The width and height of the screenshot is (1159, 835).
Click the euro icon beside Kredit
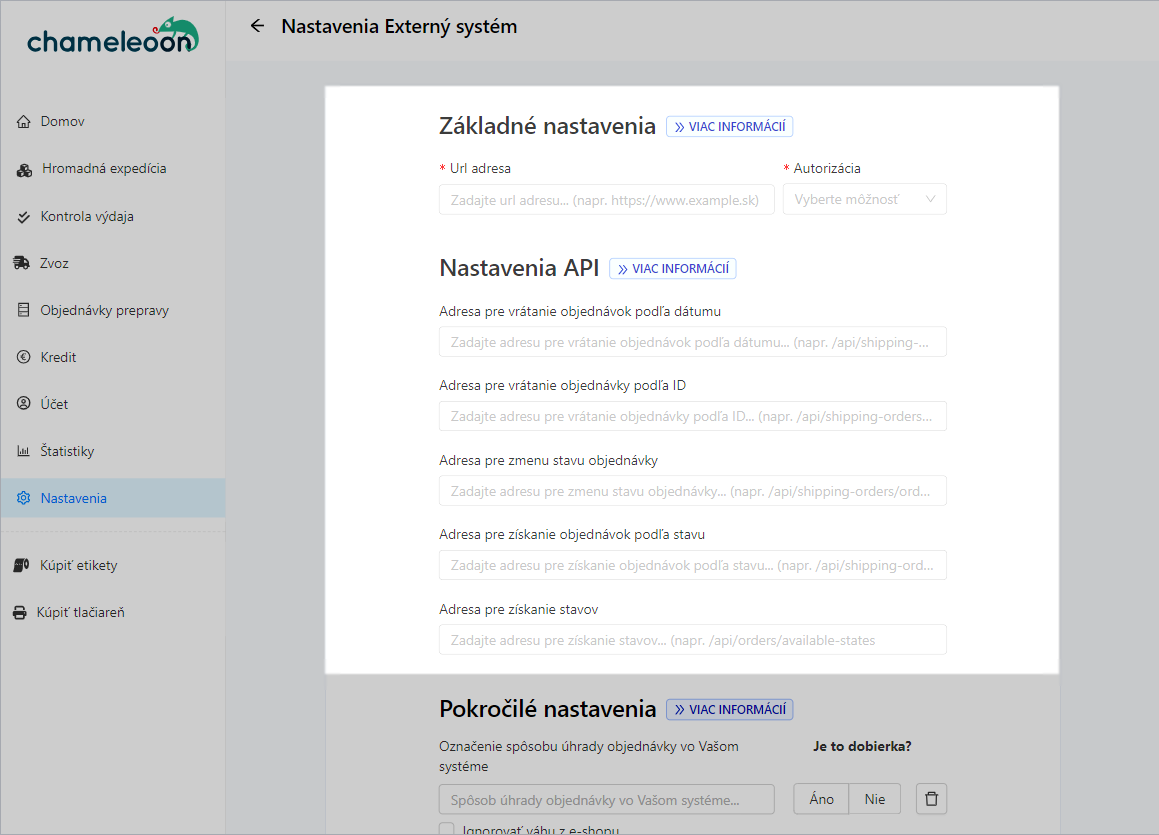pos(24,358)
